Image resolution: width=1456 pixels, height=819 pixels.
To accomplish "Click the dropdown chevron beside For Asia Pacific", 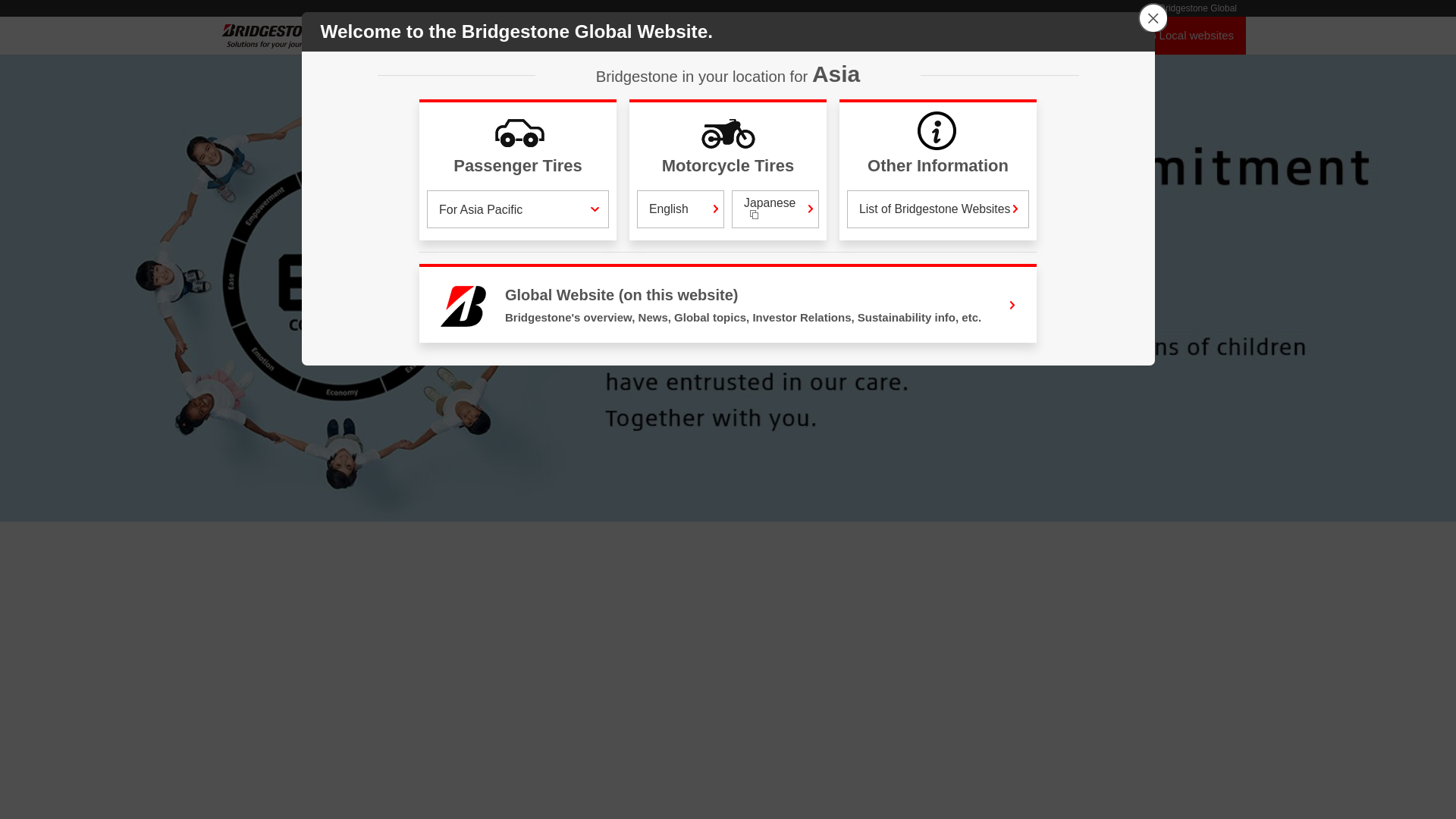I will click(595, 210).
